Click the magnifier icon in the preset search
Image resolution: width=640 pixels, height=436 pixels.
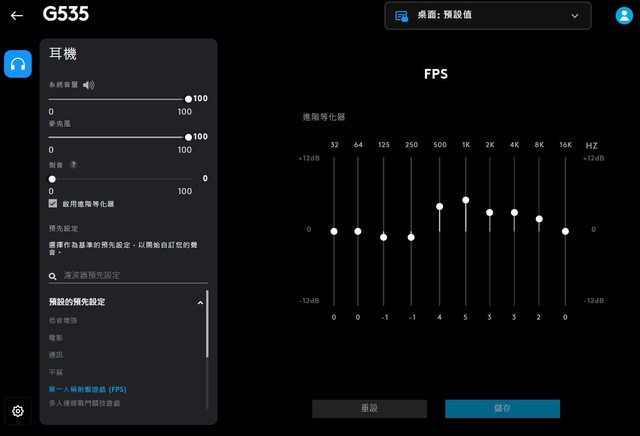[x=54, y=275]
